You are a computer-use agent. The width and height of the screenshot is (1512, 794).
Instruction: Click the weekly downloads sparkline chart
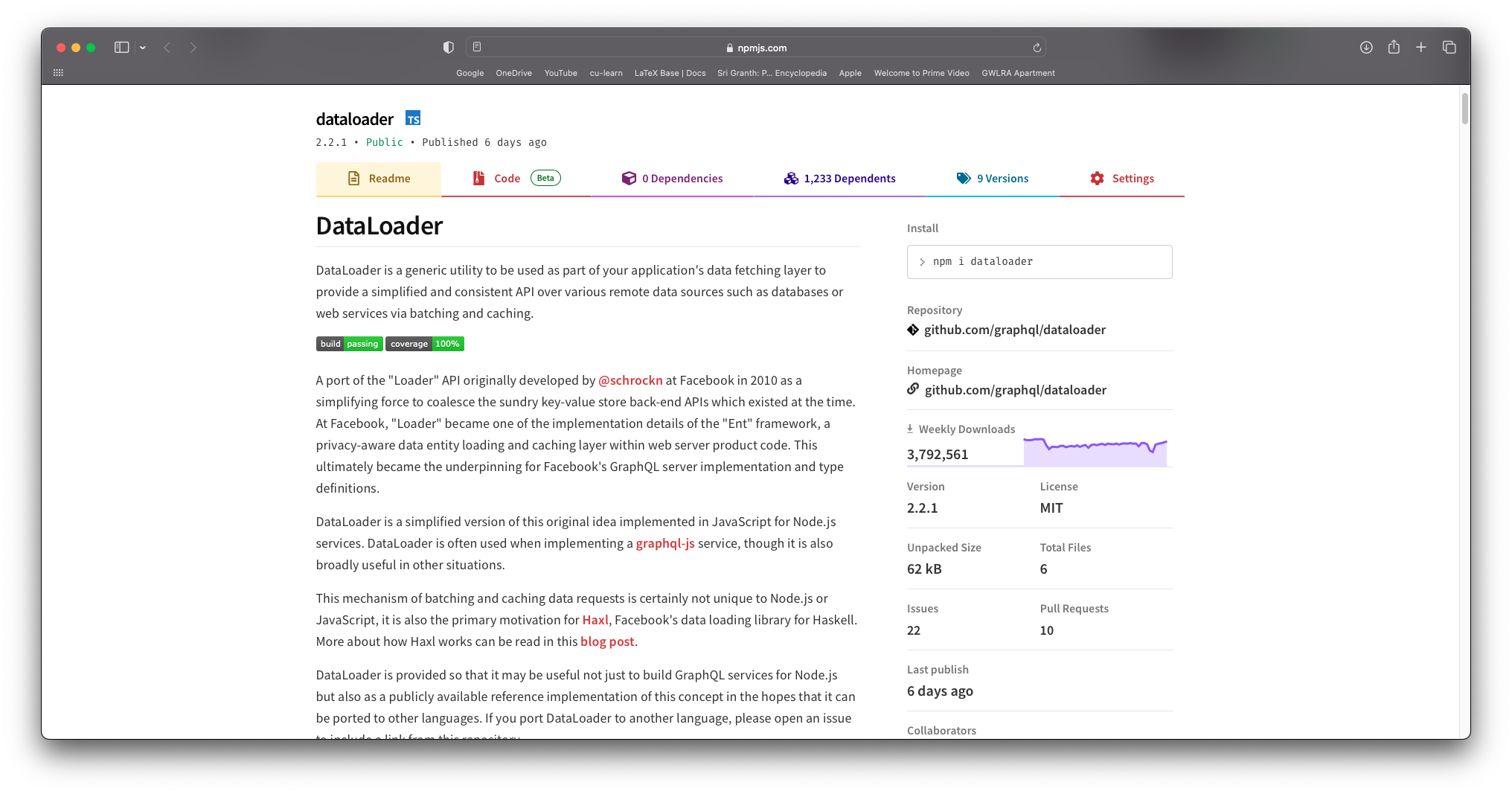(x=1095, y=452)
